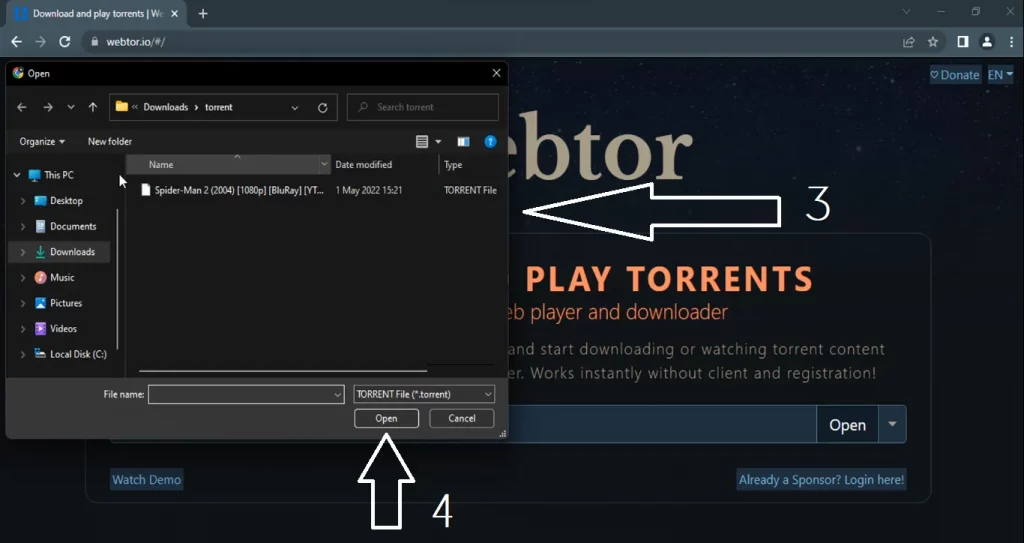Expand the address bar path dropdown
The width and height of the screenshot is (1024, 543).
coord(295,108)
